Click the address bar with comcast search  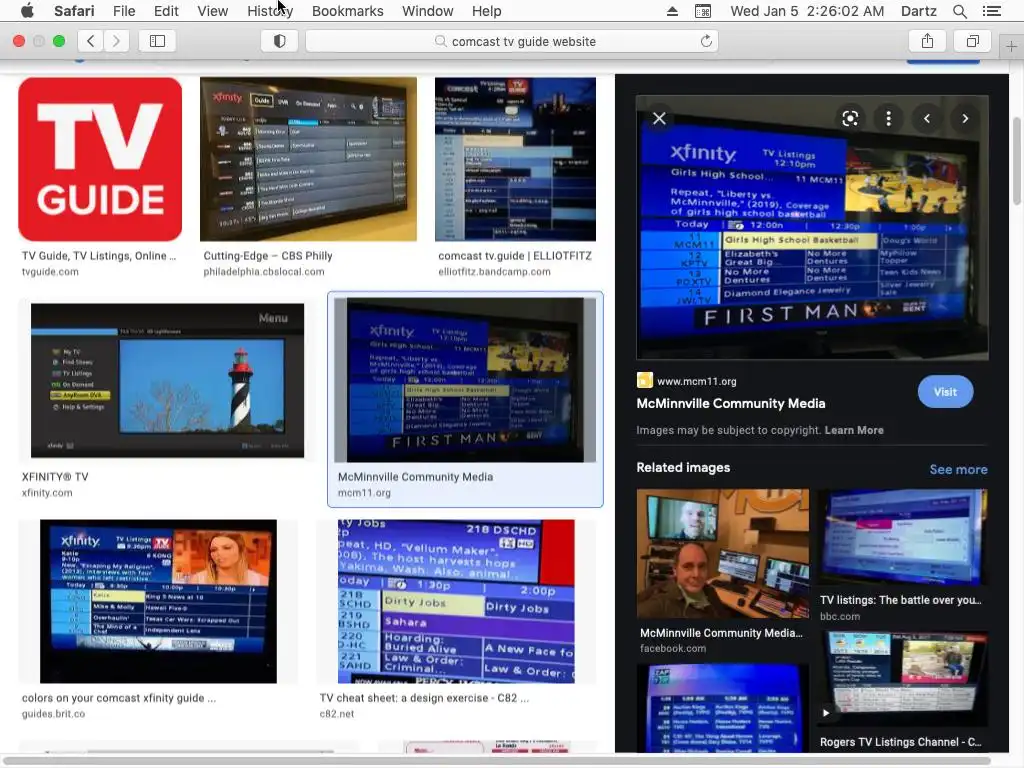point(512,41)
